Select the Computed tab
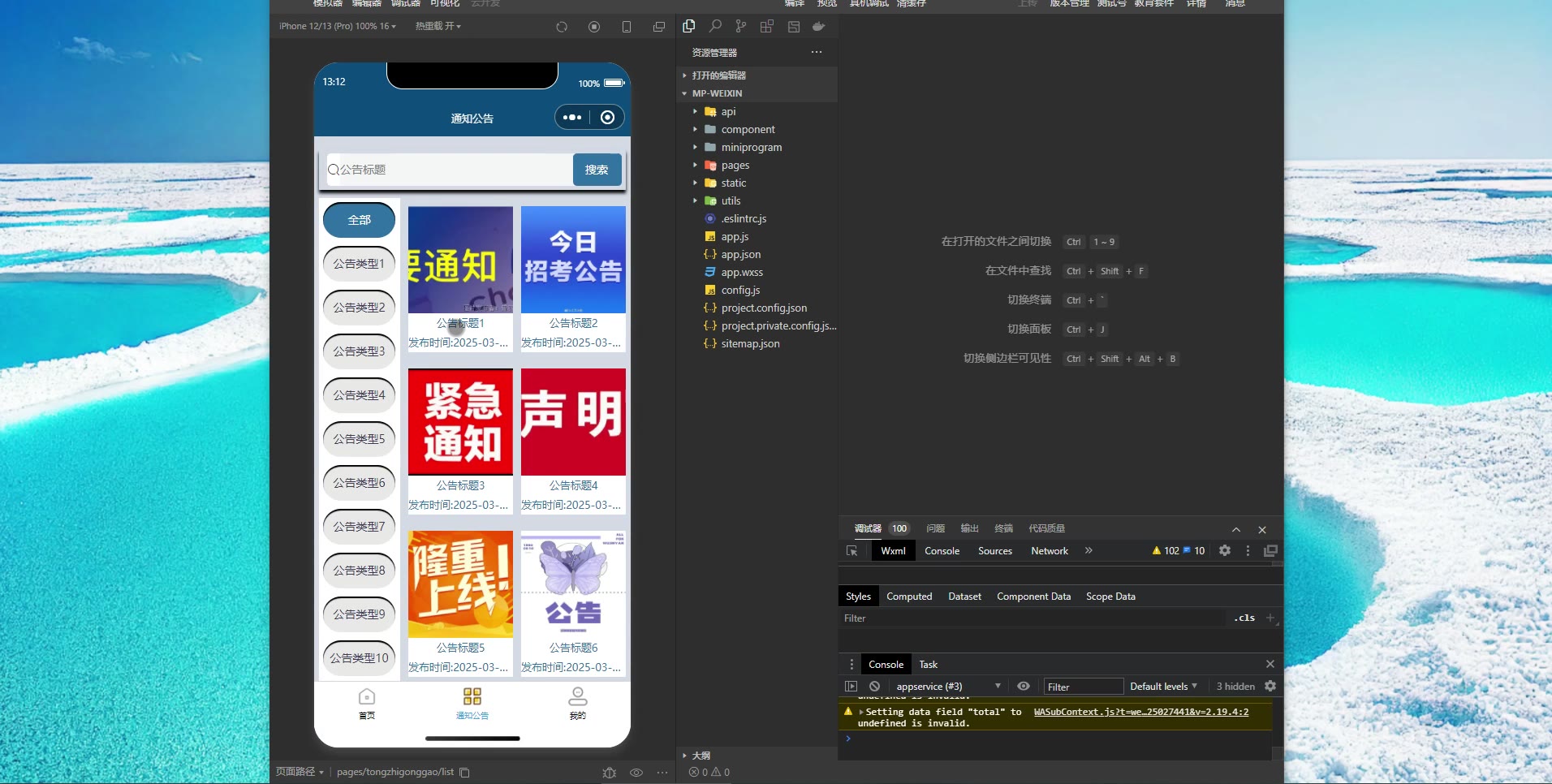This screenshot has height=784, width=1552. pos(909,597)
